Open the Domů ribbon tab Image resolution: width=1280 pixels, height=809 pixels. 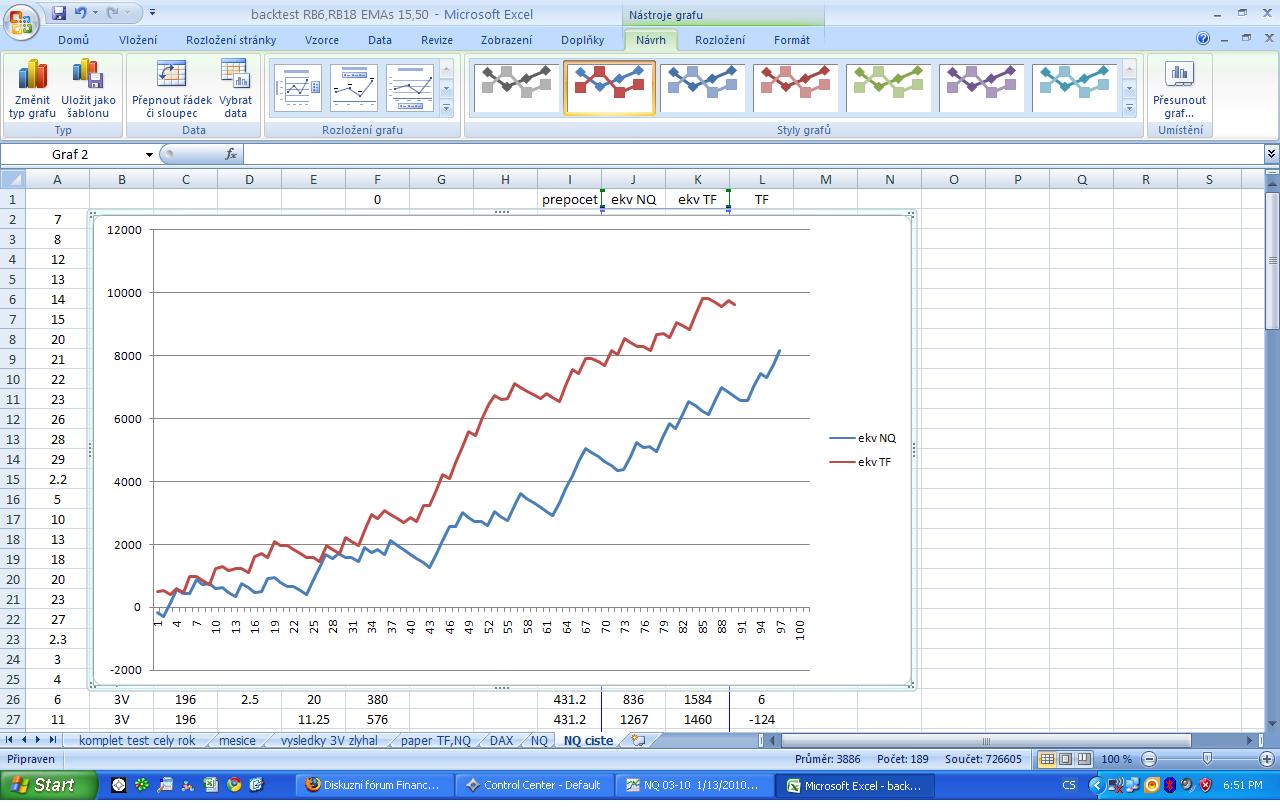[73, 40]
